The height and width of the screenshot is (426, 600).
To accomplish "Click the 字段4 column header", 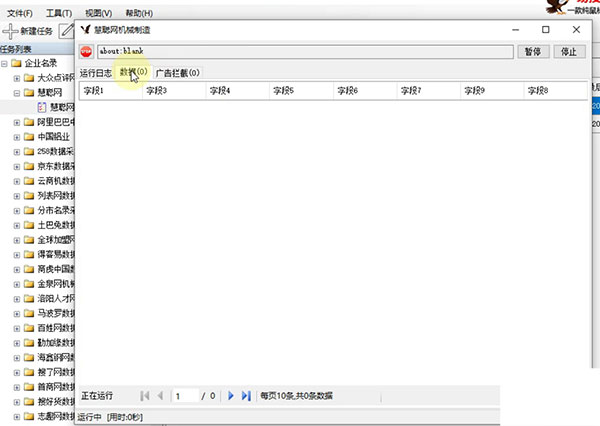I will coord(238,91).
